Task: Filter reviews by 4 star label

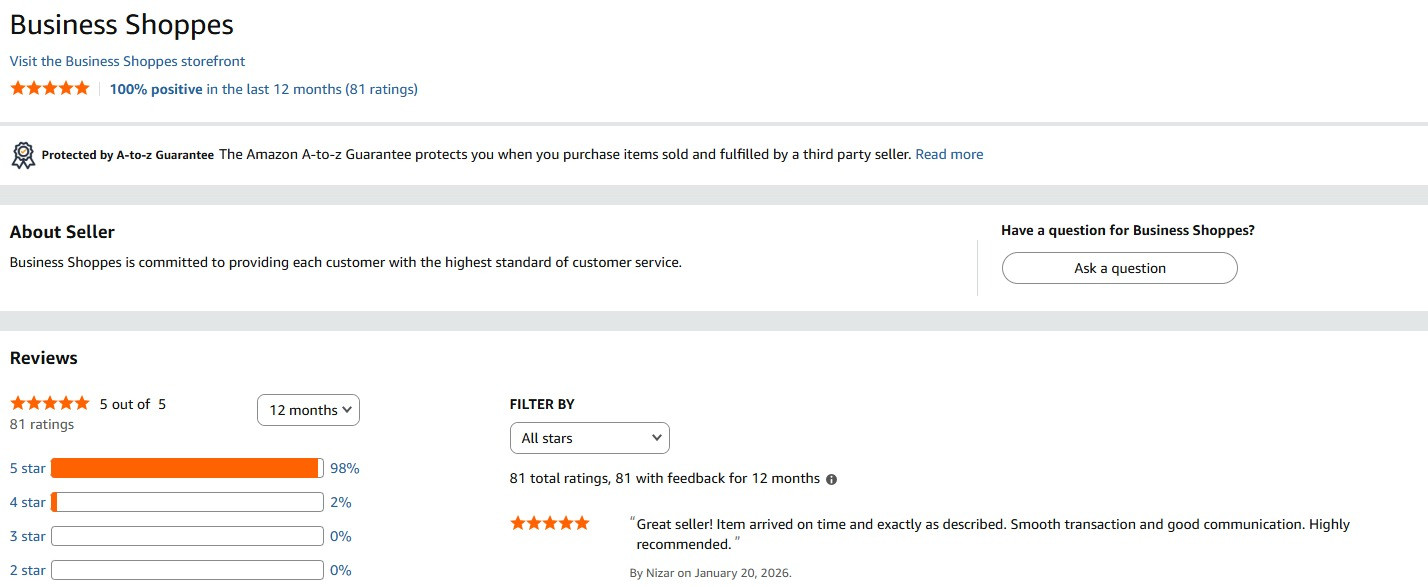Action: (x=28, y=502)
